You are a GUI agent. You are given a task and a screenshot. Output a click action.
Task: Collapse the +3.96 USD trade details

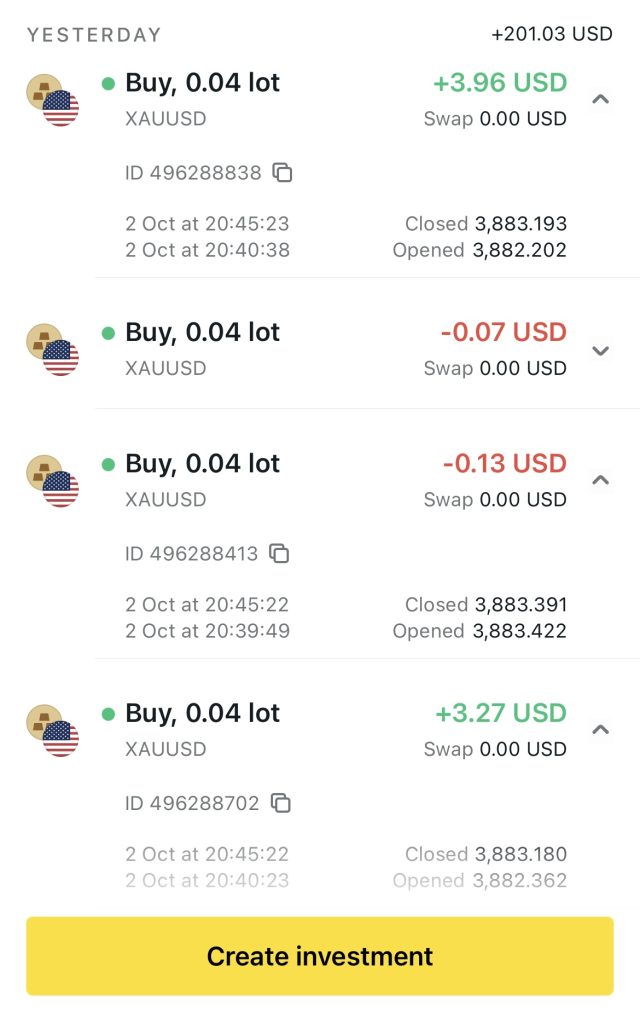(600, 99)
